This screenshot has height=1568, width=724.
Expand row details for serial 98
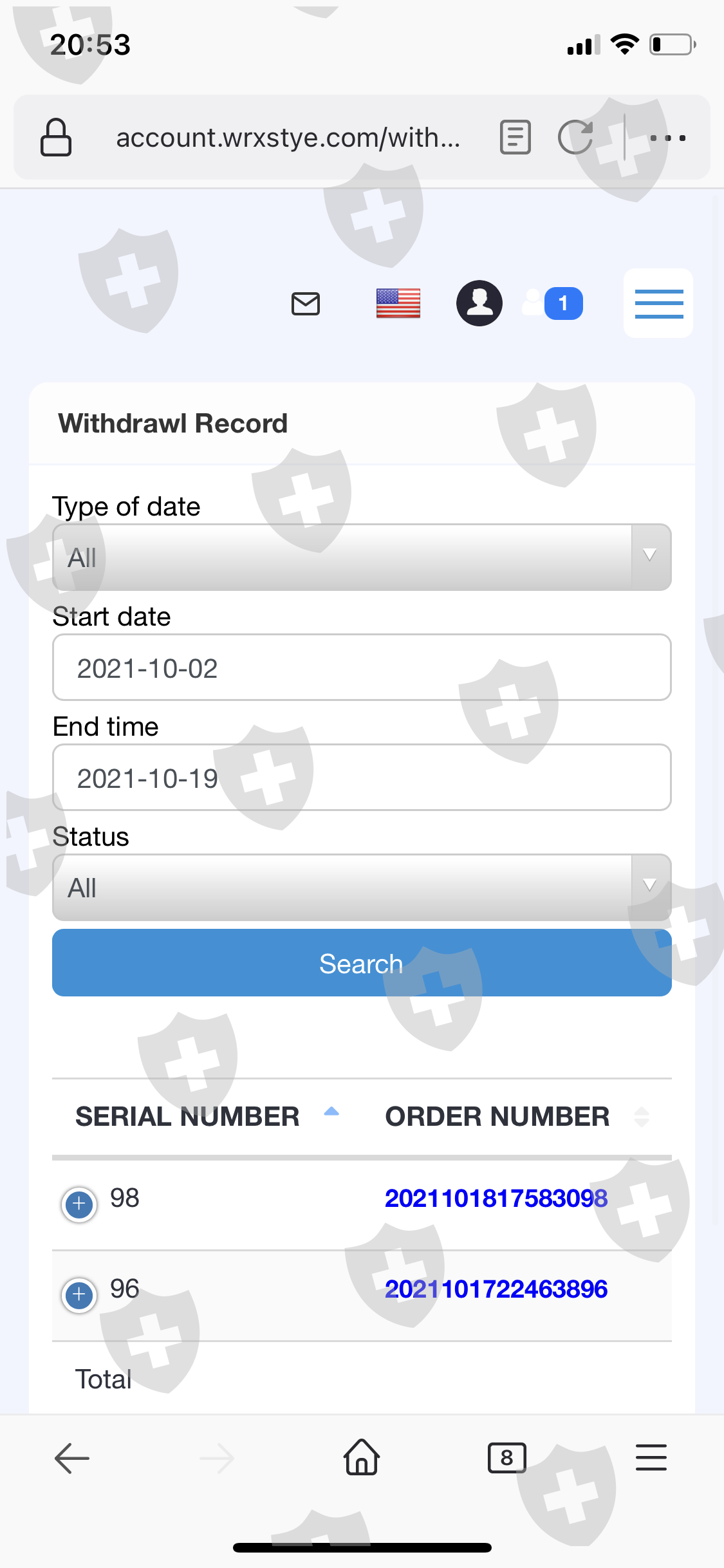point(79,1203)
